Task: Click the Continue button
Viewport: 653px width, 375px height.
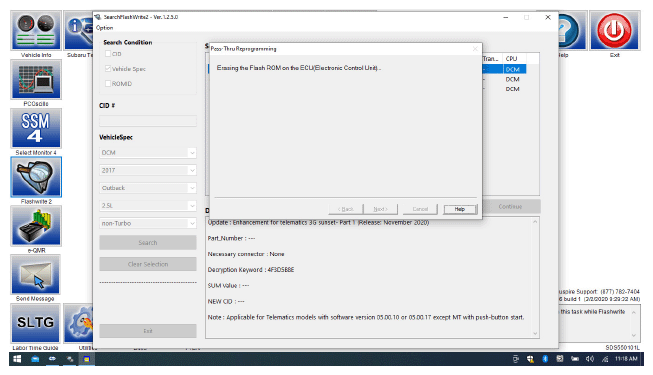Action: tap(511, 206)
